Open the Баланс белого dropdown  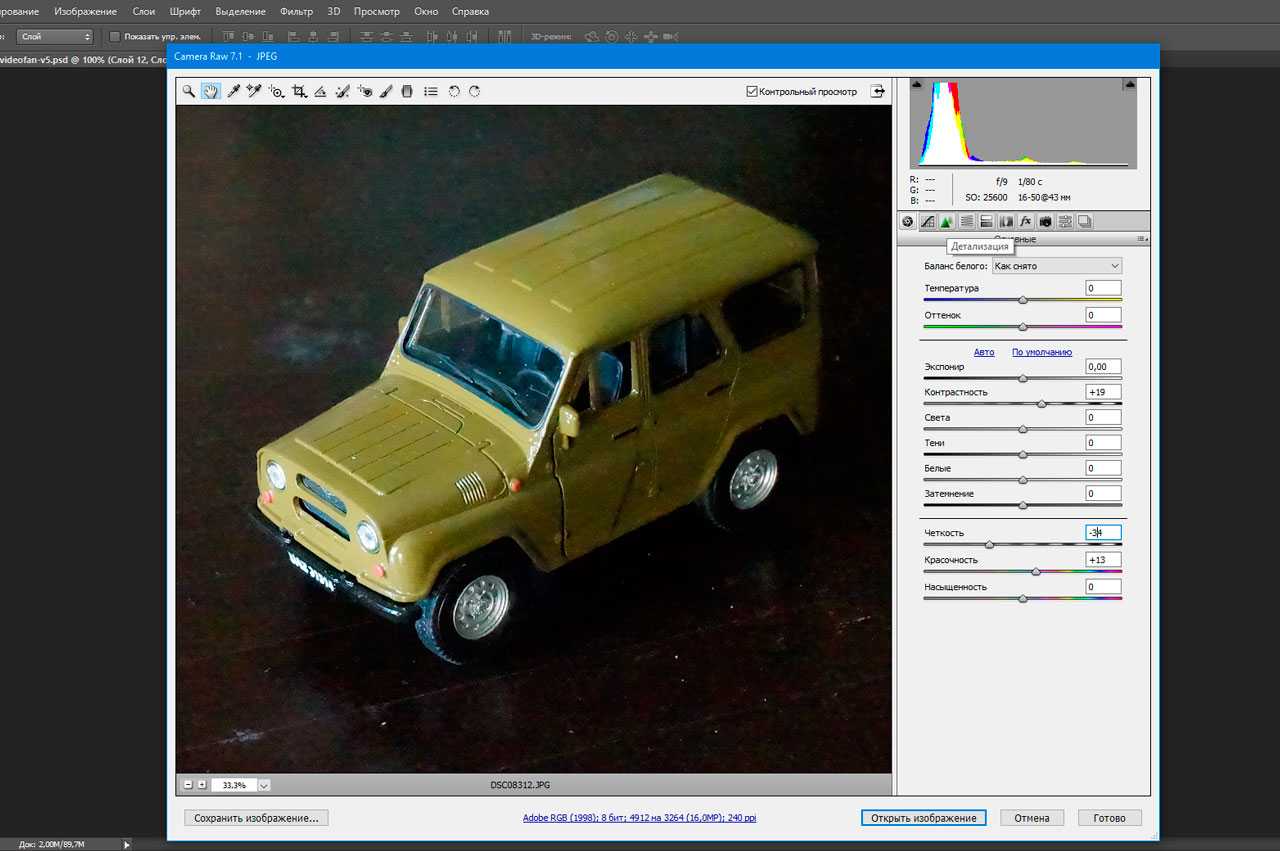1057,266
